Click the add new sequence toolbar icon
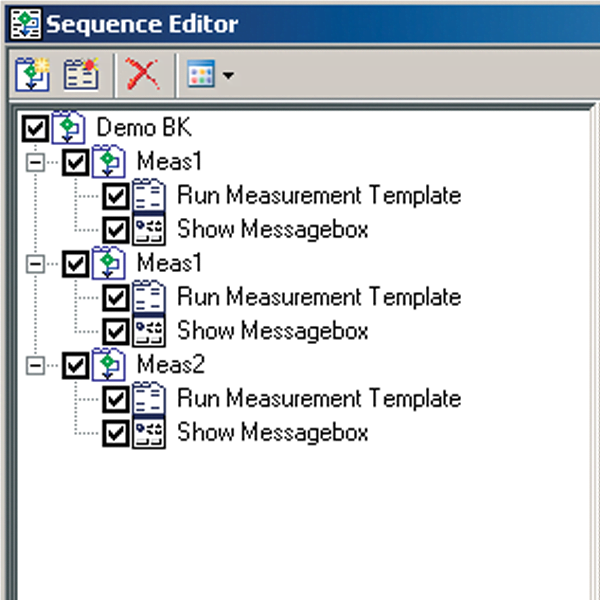The width and height of the screenshot is (600, 600). coord(33,74)
